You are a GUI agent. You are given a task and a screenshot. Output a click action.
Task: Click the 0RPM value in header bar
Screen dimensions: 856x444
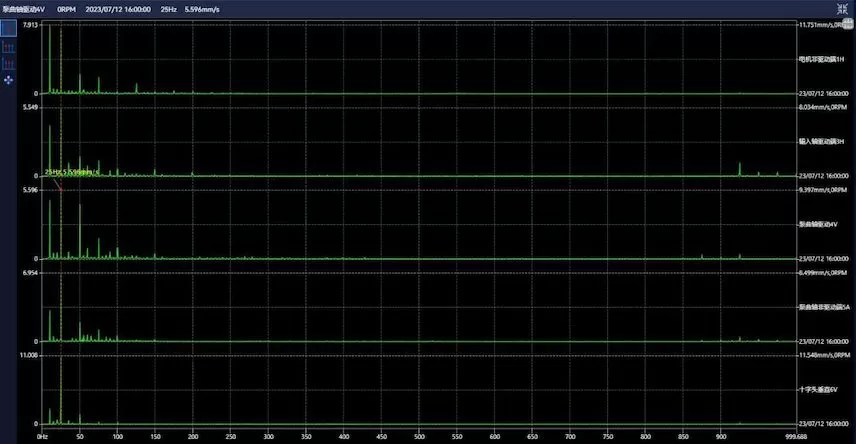(67, 8)
